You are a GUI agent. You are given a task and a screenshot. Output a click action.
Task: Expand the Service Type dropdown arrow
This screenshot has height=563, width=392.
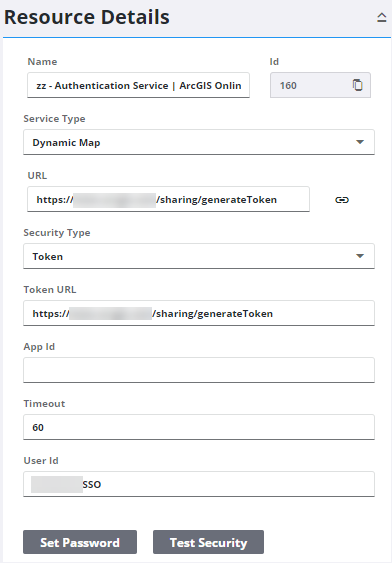(360, 142)
